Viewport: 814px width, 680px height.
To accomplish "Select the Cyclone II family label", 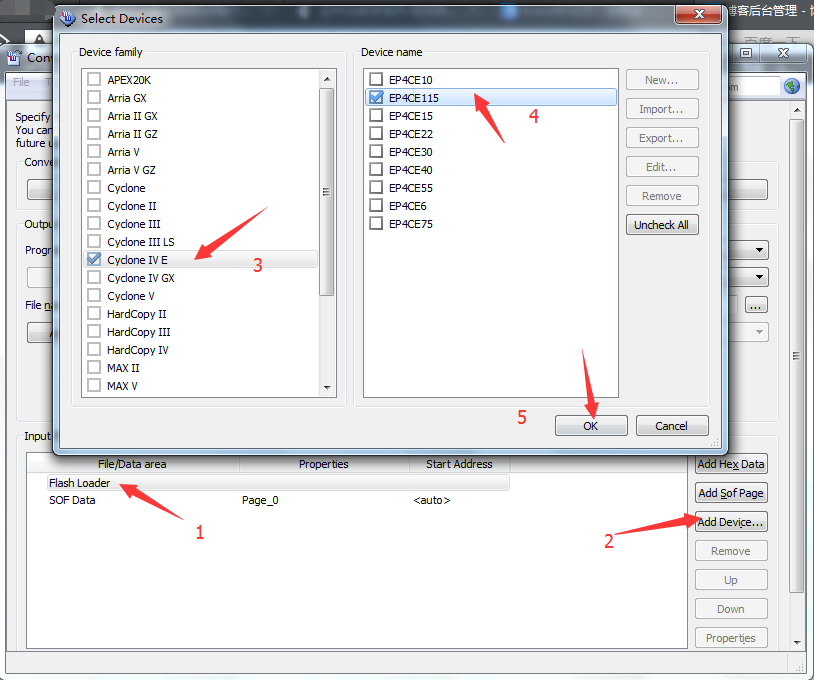I will [x=132, y=206].
